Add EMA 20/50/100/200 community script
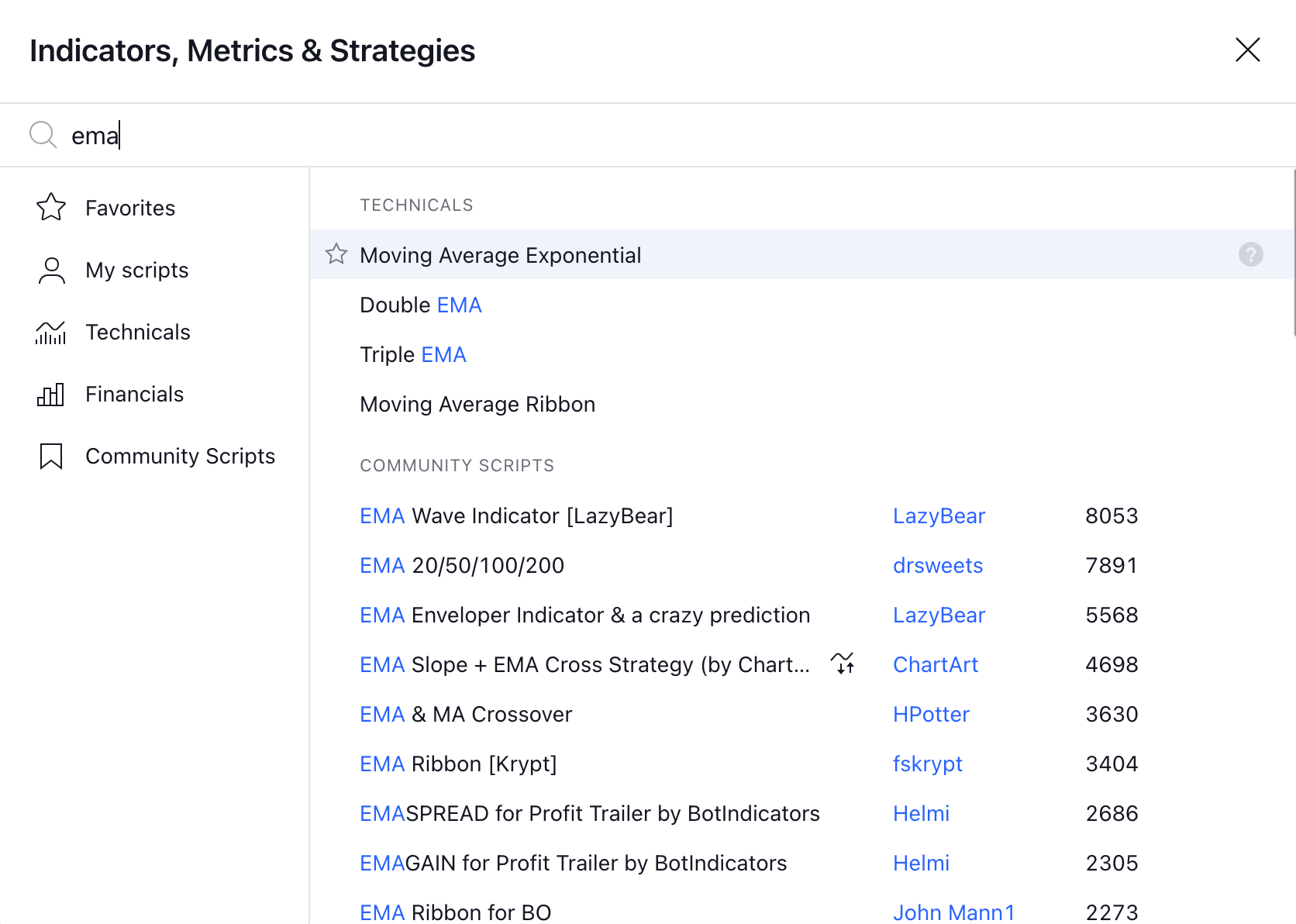This screenshot has height=924, width=1296. point(462,565)
